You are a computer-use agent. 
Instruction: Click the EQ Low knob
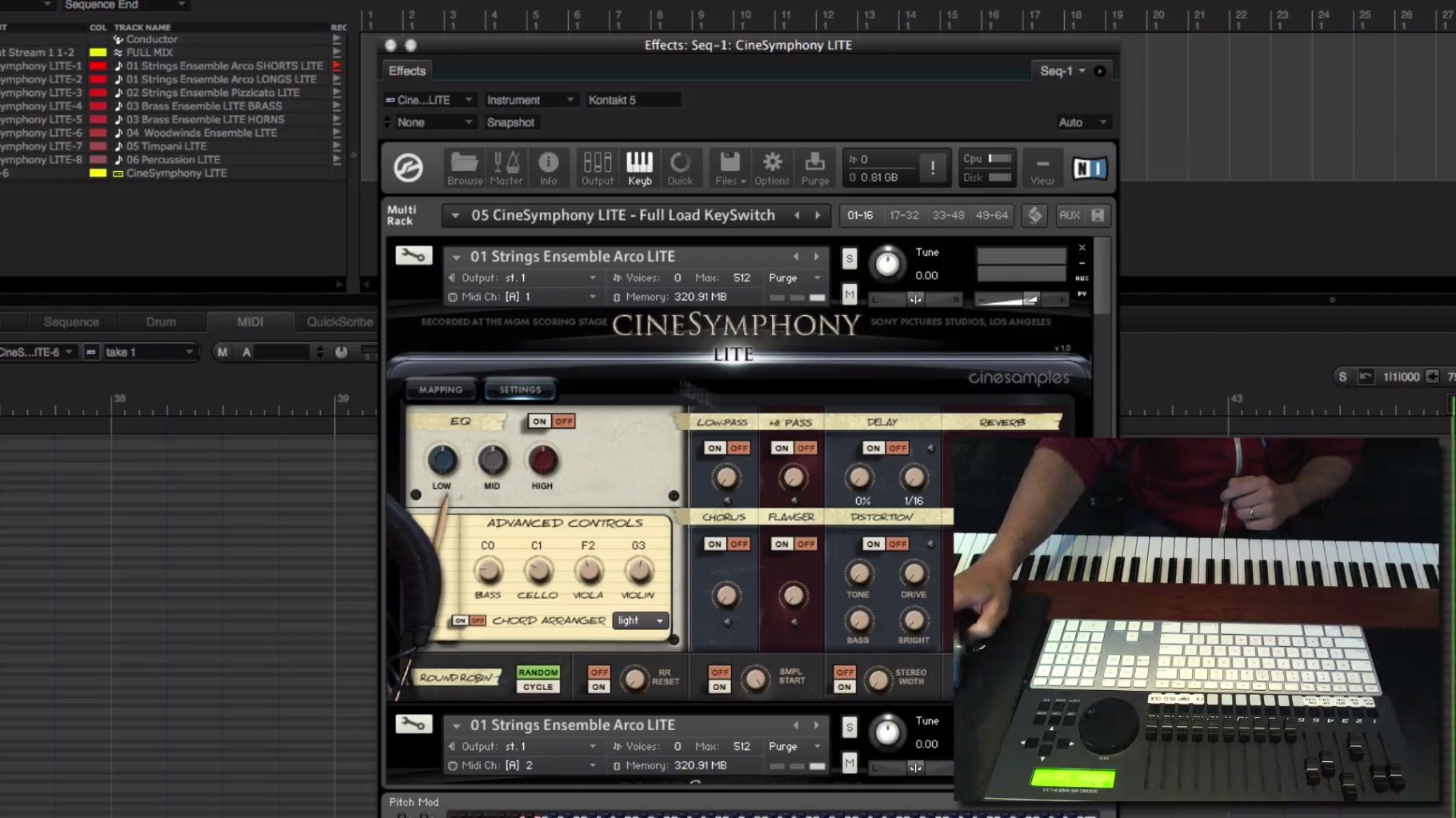442,460
